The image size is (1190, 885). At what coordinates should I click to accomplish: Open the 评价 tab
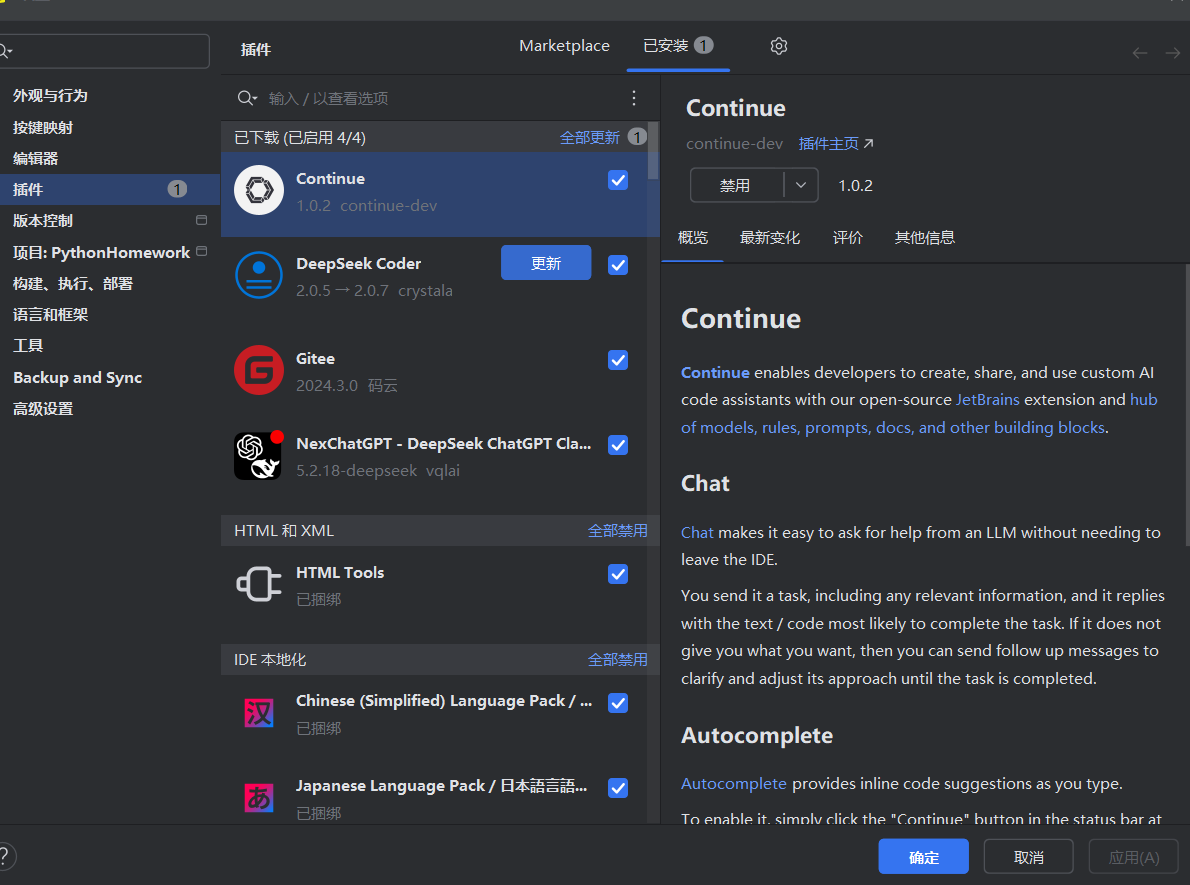point(847,237)
